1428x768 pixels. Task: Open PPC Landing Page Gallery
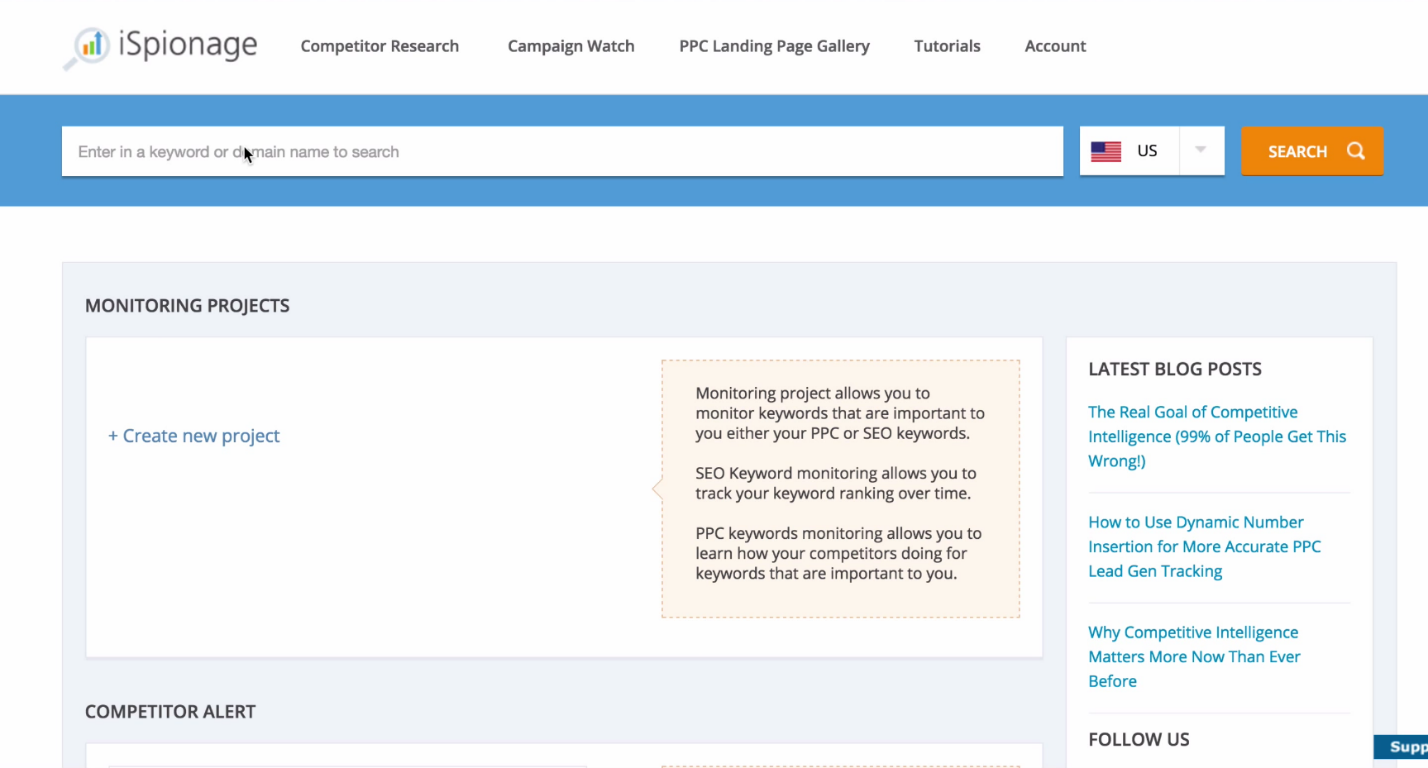774,46
